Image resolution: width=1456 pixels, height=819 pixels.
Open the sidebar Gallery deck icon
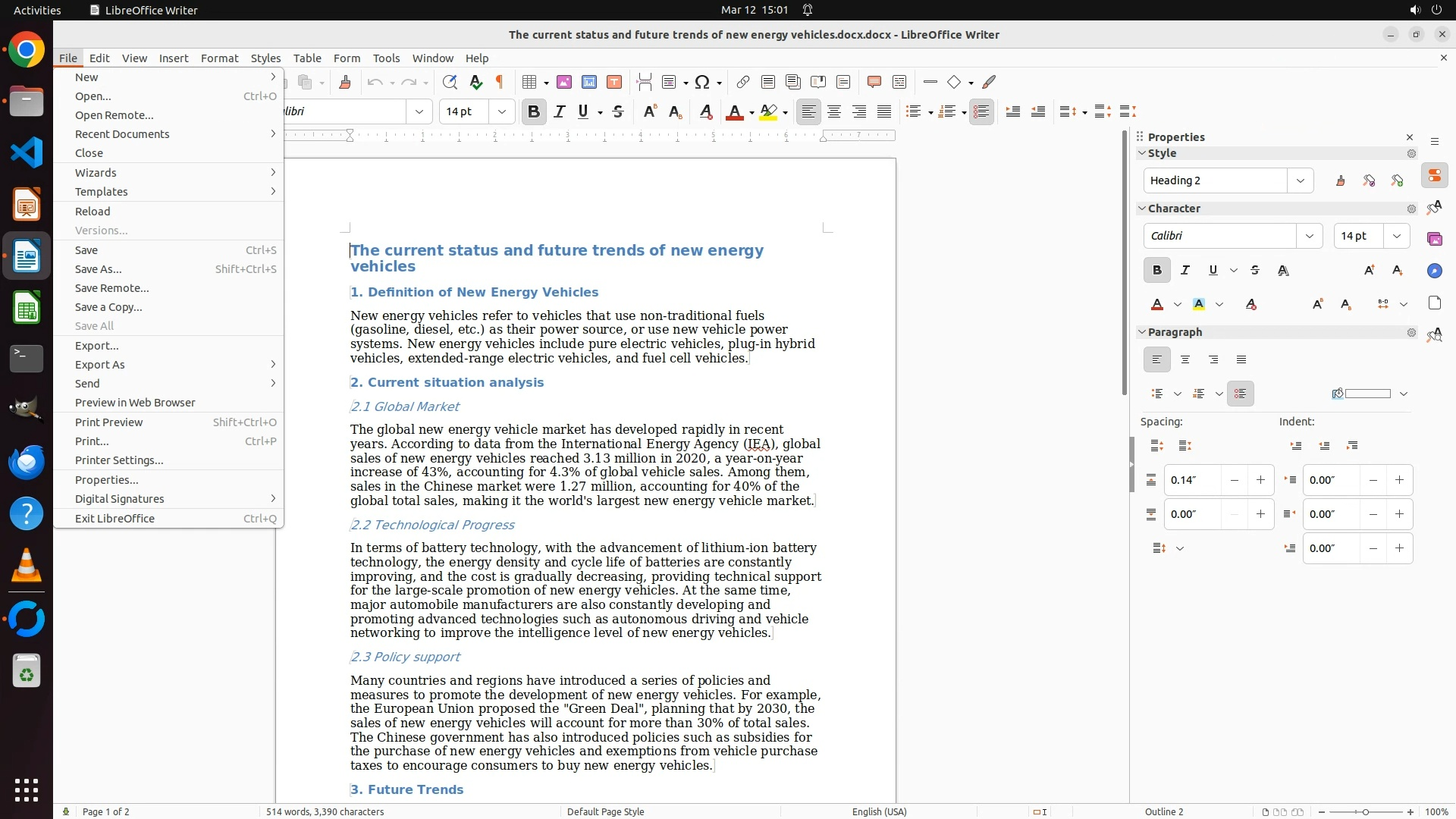tap(1434, 239)
